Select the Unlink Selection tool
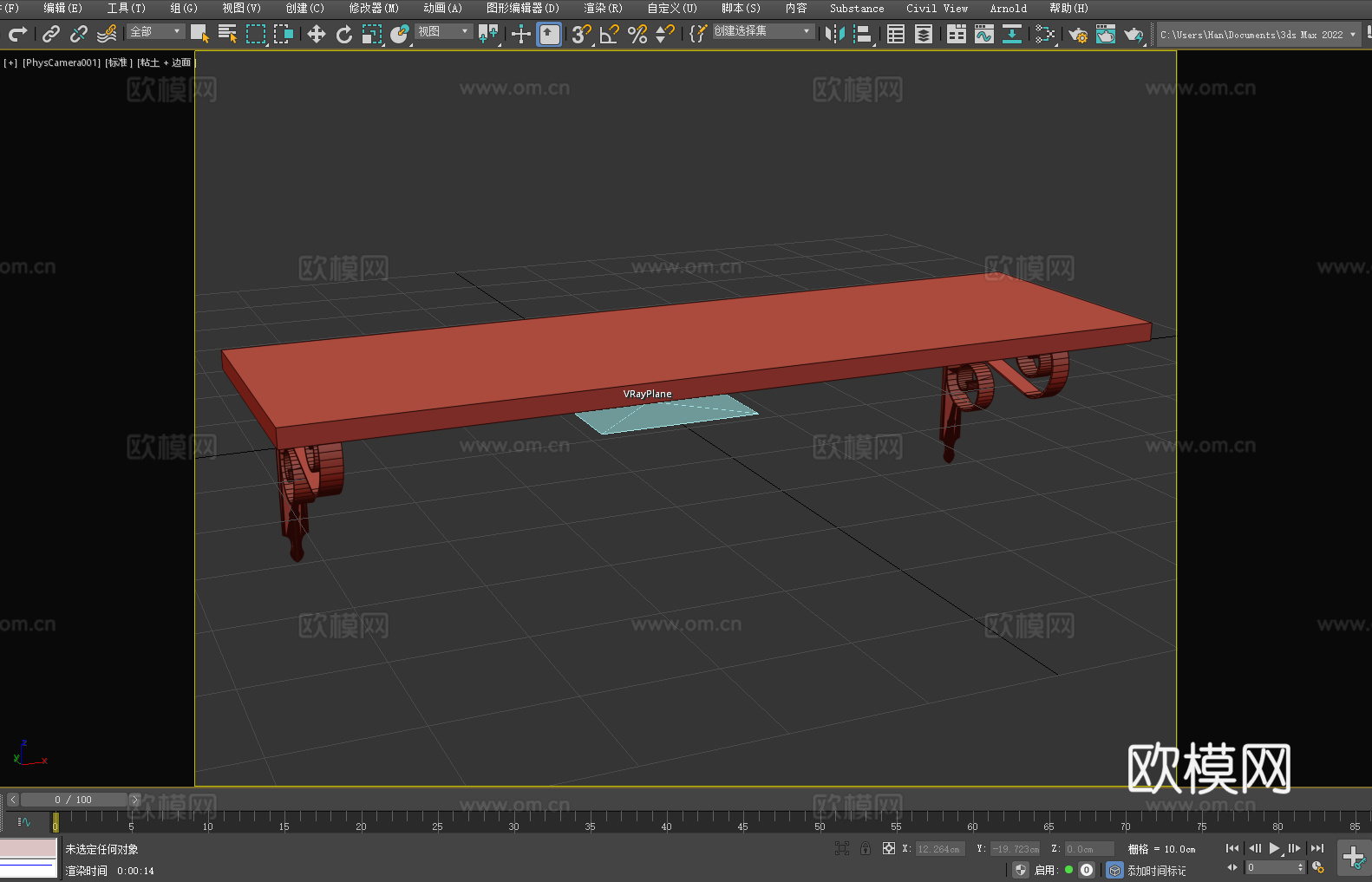This screenshot has height=882, width=1372. [79, 34]
